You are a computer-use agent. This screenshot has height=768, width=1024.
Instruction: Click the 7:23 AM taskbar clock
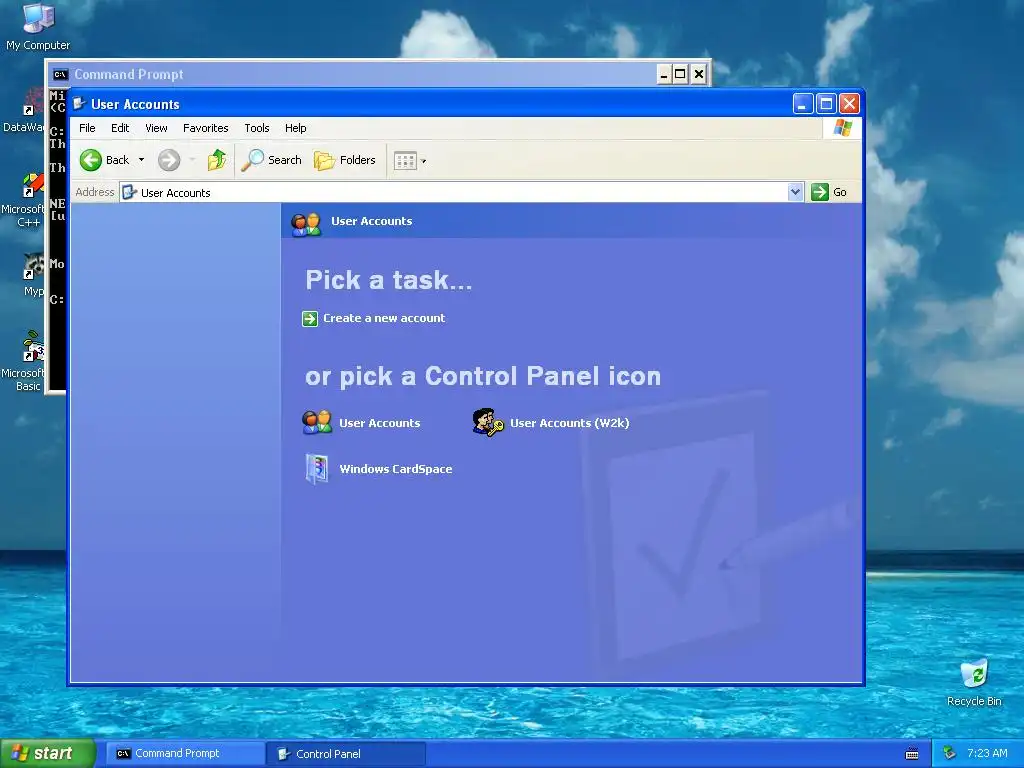[987, 754]
